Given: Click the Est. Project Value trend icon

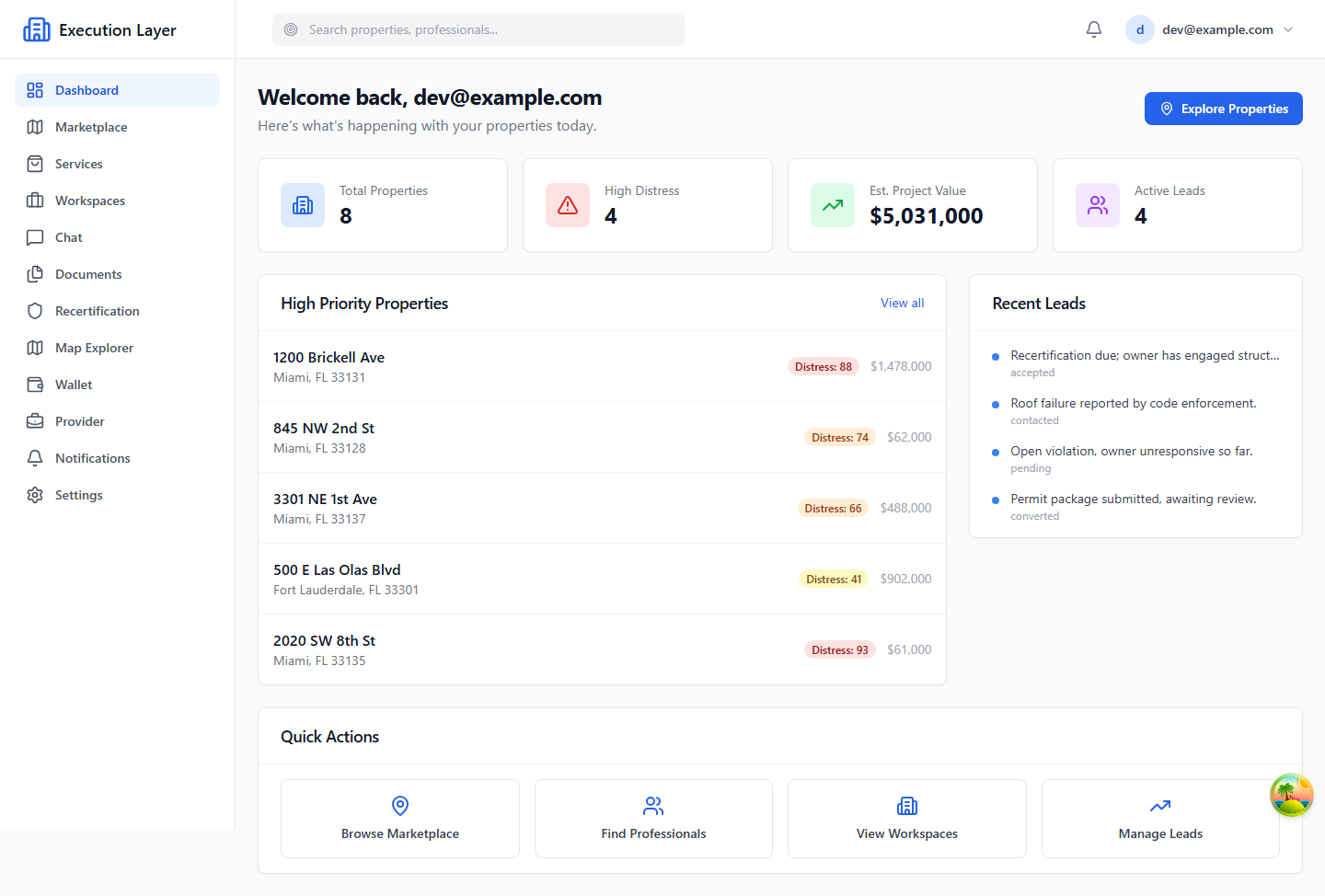Looking at the screenshot, I should [833, 205].
